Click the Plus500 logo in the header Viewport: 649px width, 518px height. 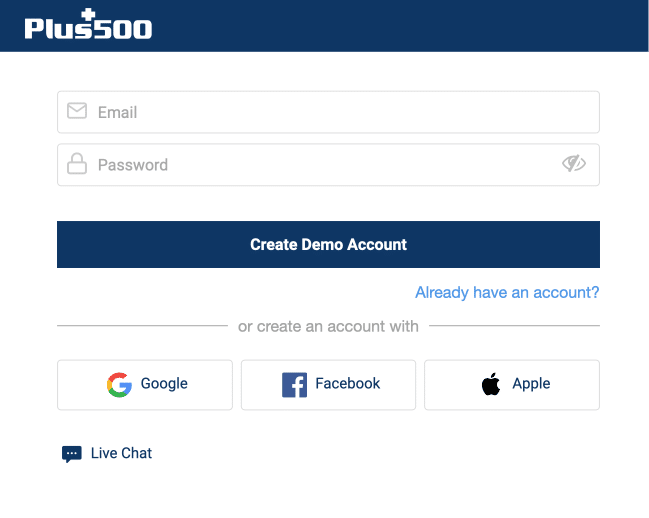(88, 24)
